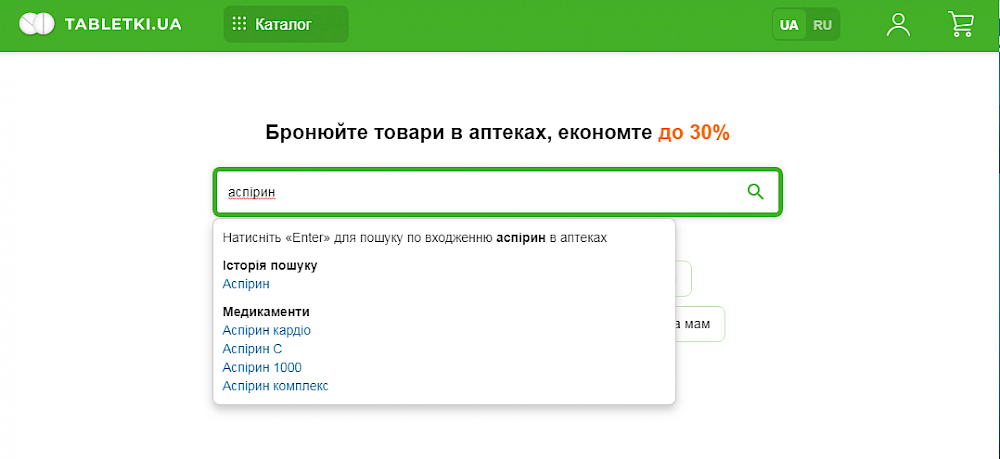Image resolution: width=1000 pixels, height=459 pixels.
Task: Open the shopping cart icon
Action: tap(960, 24)
